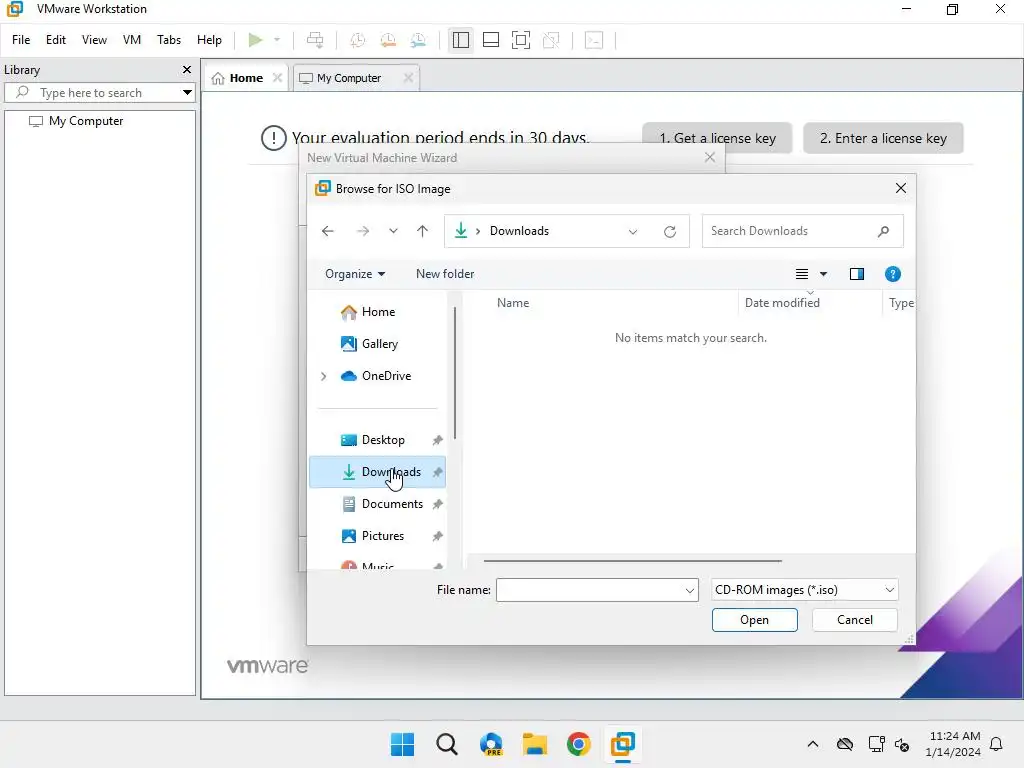Click the Revert to Snapshot icon

tap(388, 40)
